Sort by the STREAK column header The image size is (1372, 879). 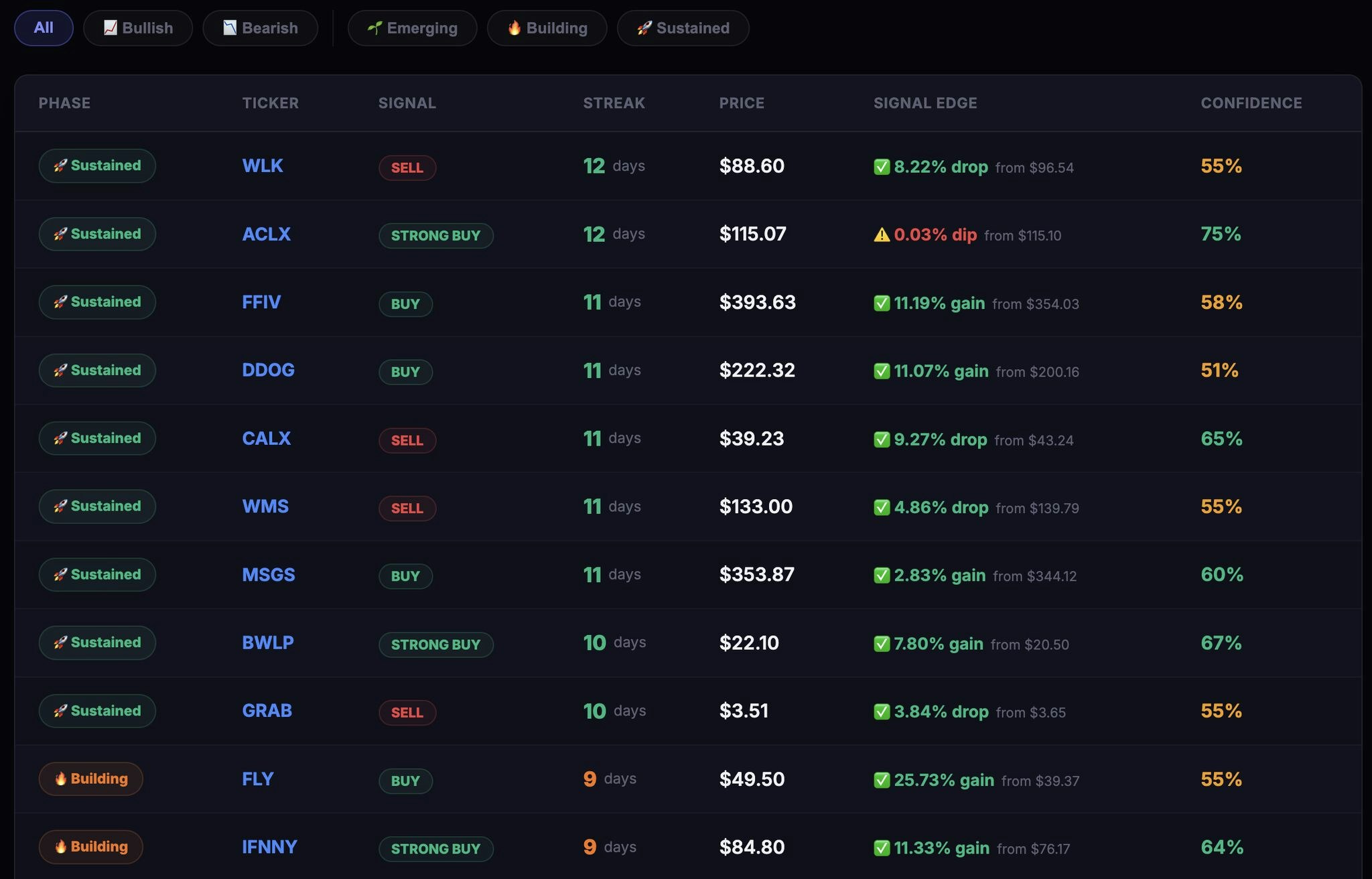point(614,103)
